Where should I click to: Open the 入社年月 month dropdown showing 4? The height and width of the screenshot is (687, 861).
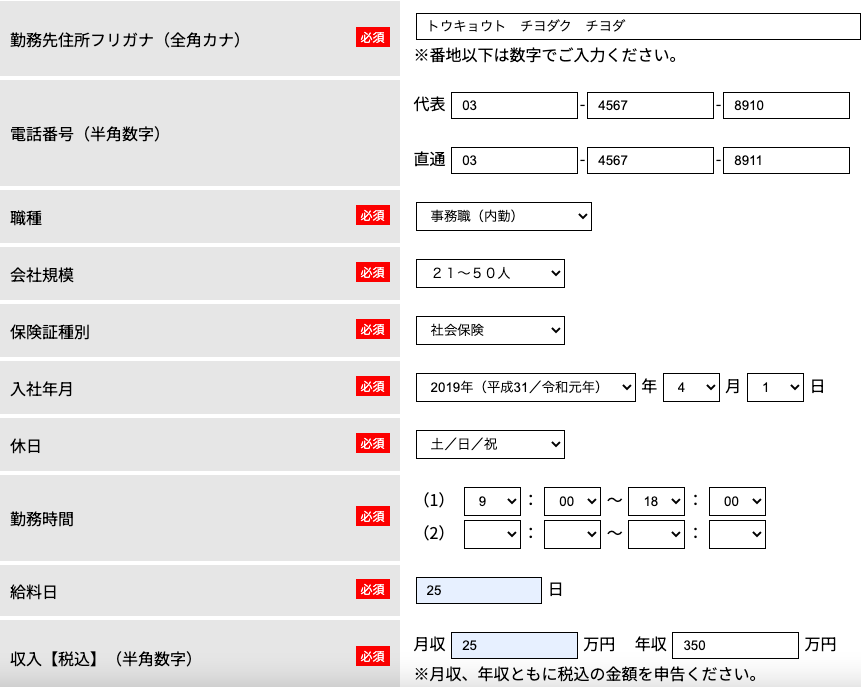click(691, 387)
